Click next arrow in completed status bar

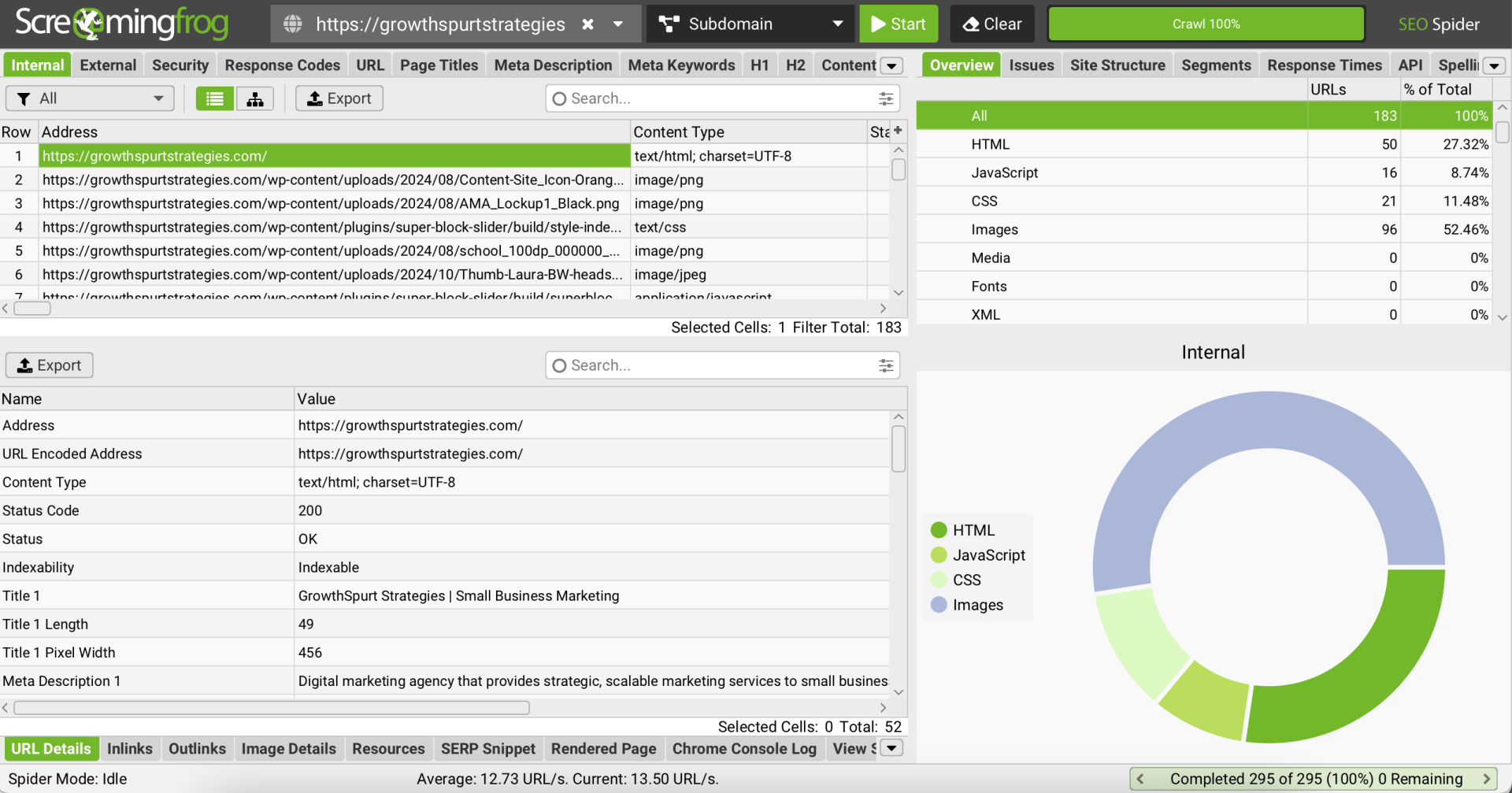[x=1487, y=779]
